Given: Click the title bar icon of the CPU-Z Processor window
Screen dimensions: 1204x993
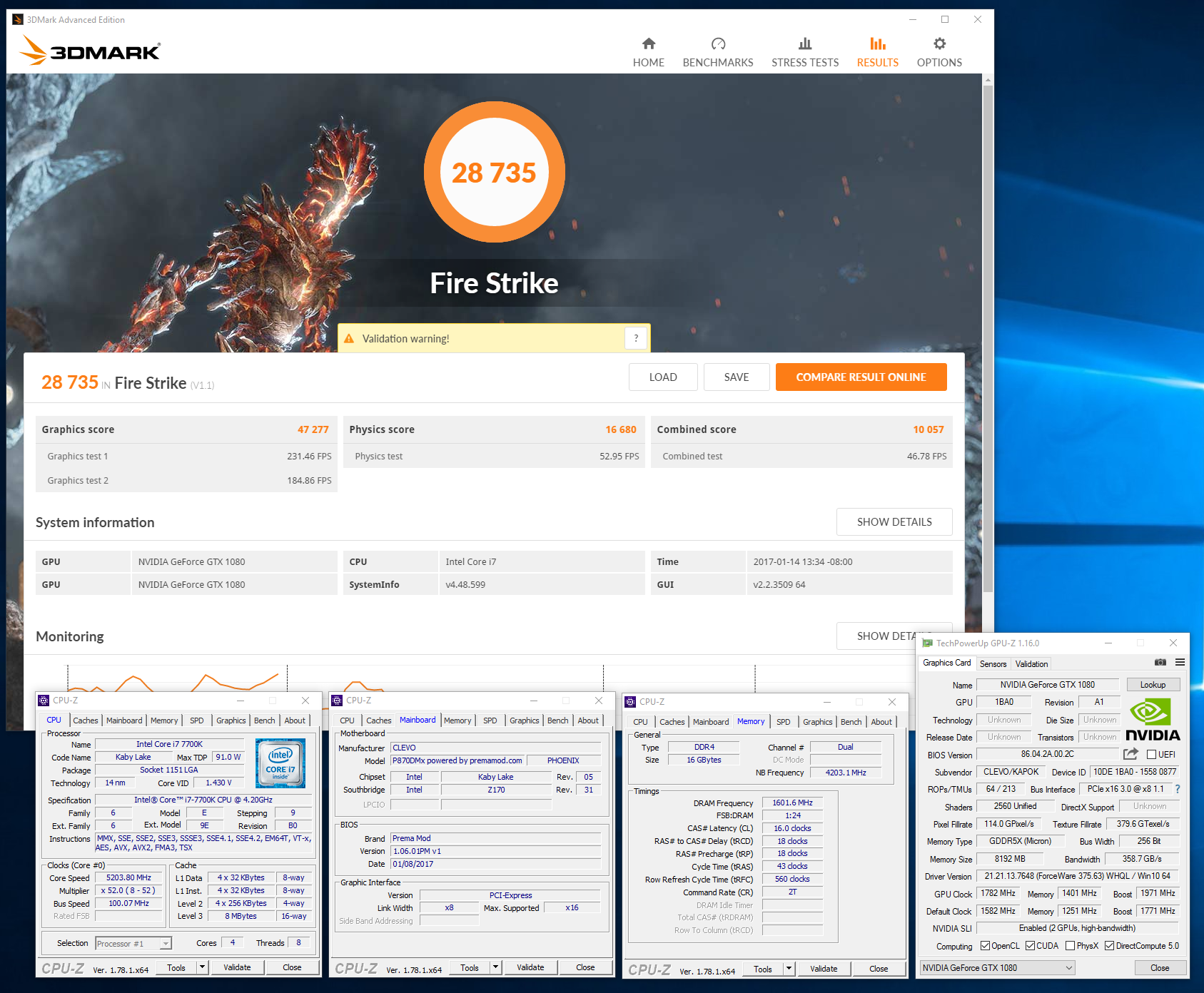Looking at the screenshot, I should coord(44,701).
